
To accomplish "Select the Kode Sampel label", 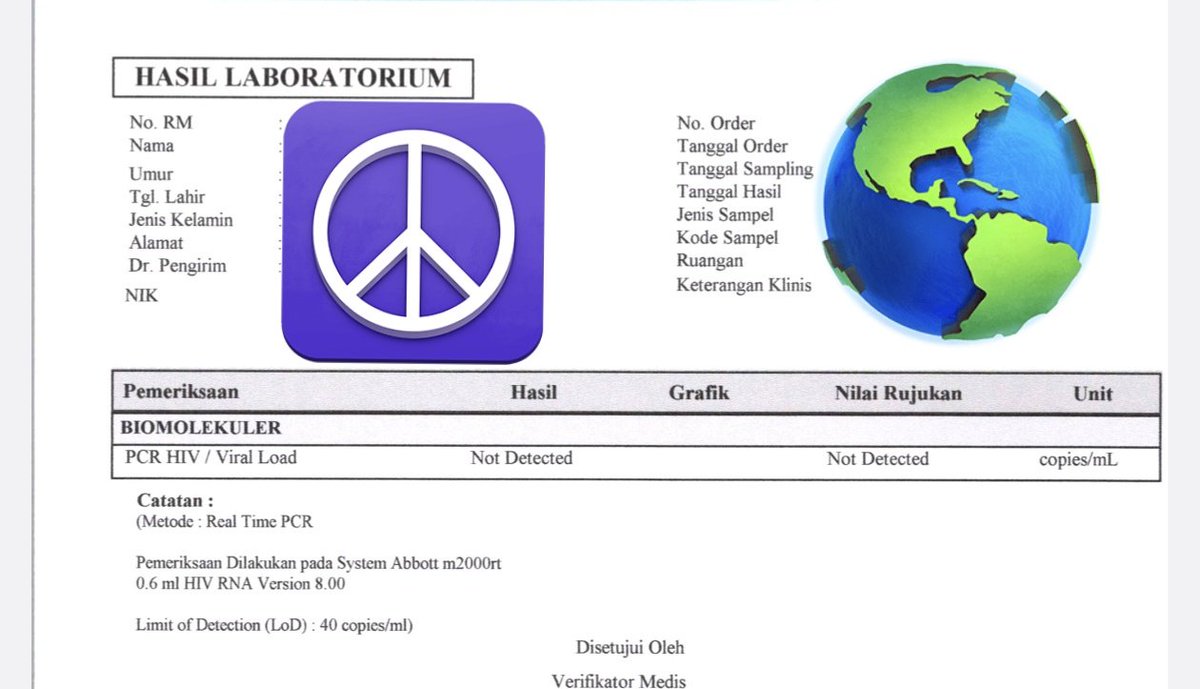I will 727,238.
